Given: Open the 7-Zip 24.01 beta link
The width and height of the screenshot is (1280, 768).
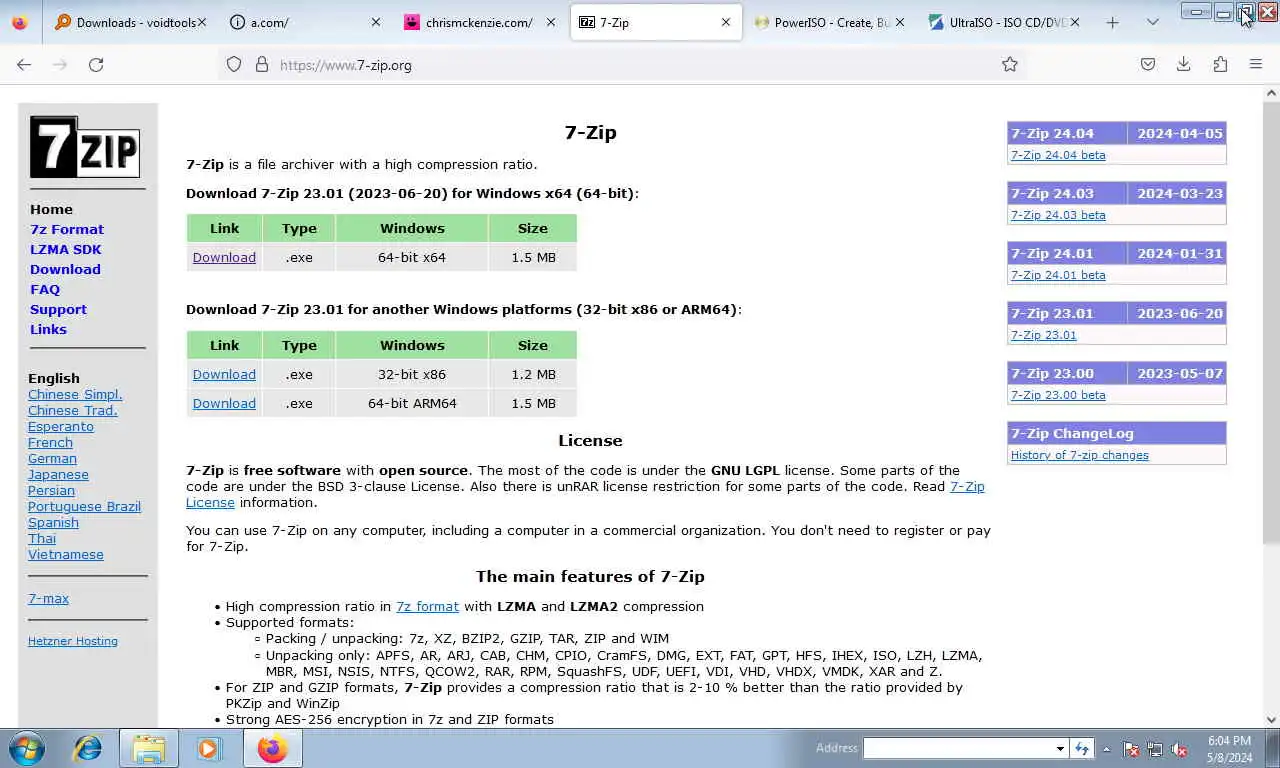Looking at the screenshot, I should point(1058,275).
